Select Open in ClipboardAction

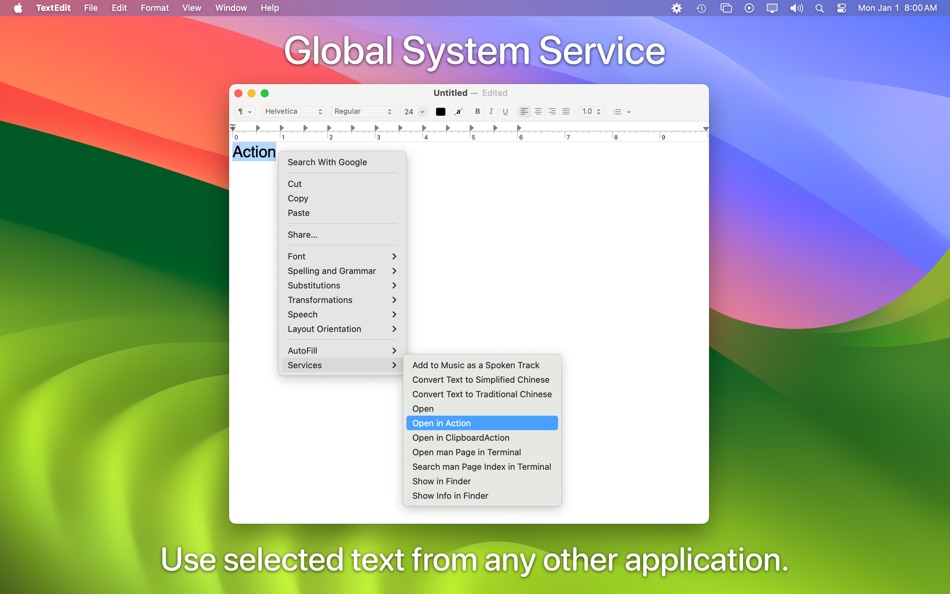click(482, 438)
